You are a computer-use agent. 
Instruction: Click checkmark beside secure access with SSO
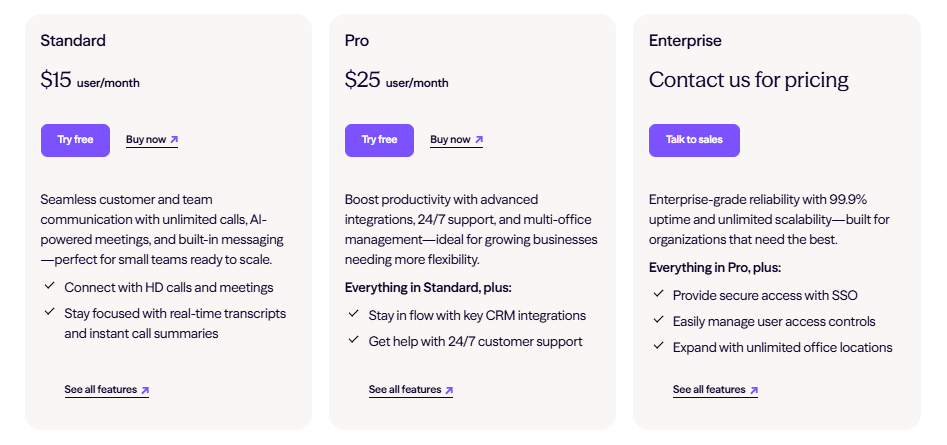tap(658, 294)
